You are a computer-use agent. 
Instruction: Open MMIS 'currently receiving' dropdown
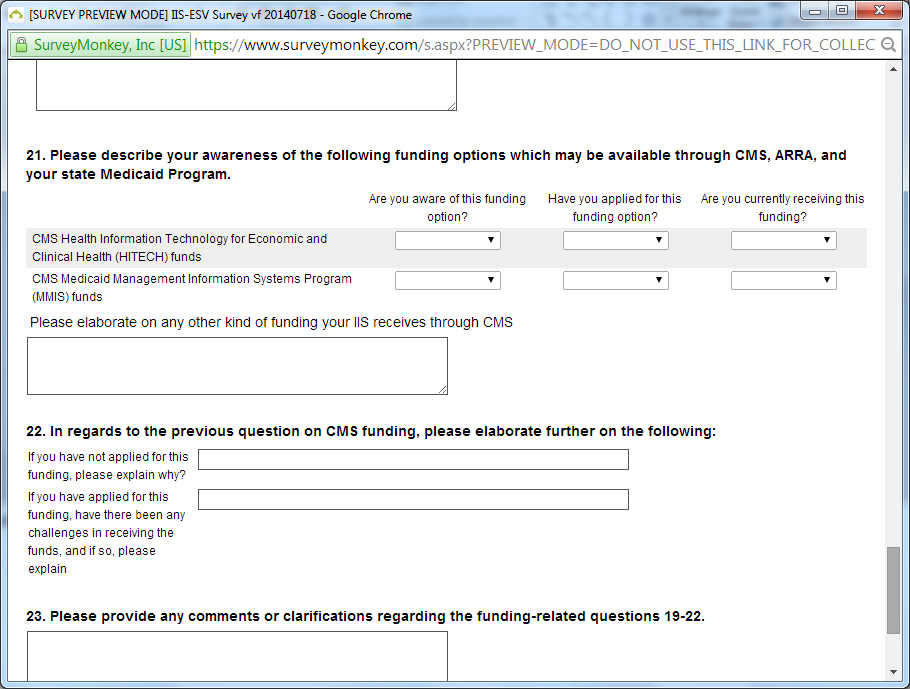[783, 280]
